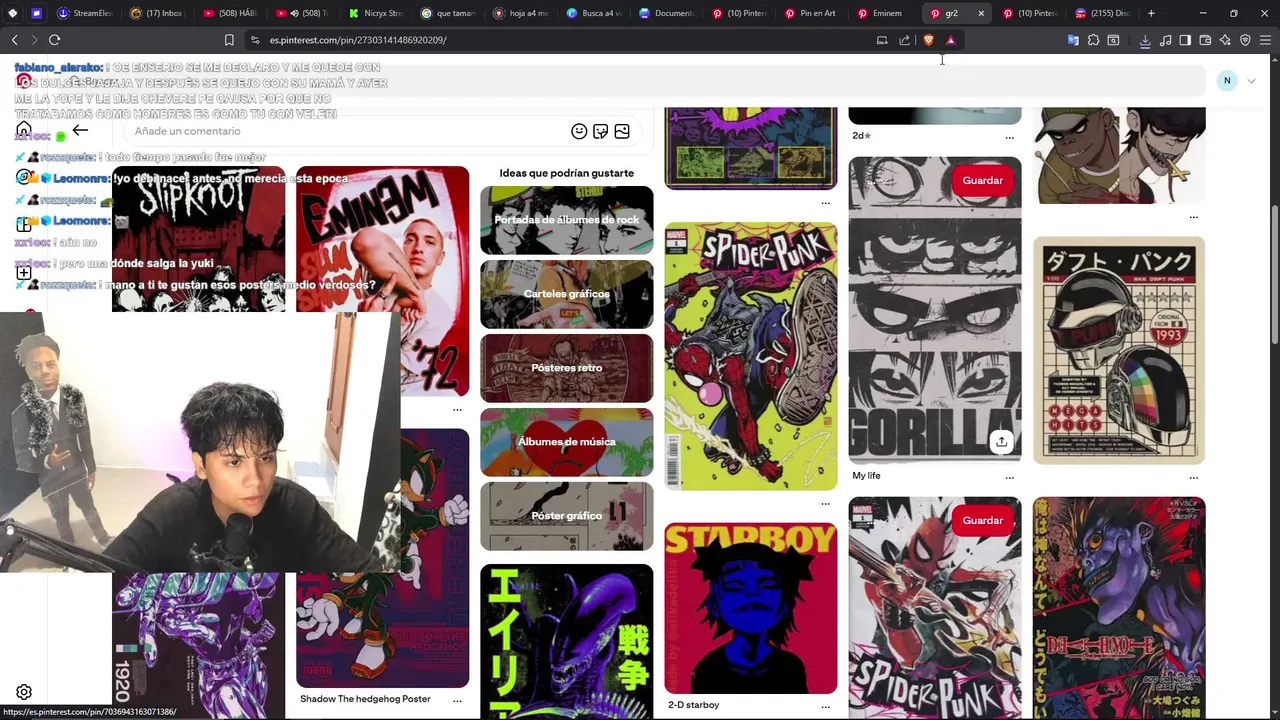The width and height of the screenshot is (1280, 720).
Task: Go forward in browser history
Action: tap(33, 40)
